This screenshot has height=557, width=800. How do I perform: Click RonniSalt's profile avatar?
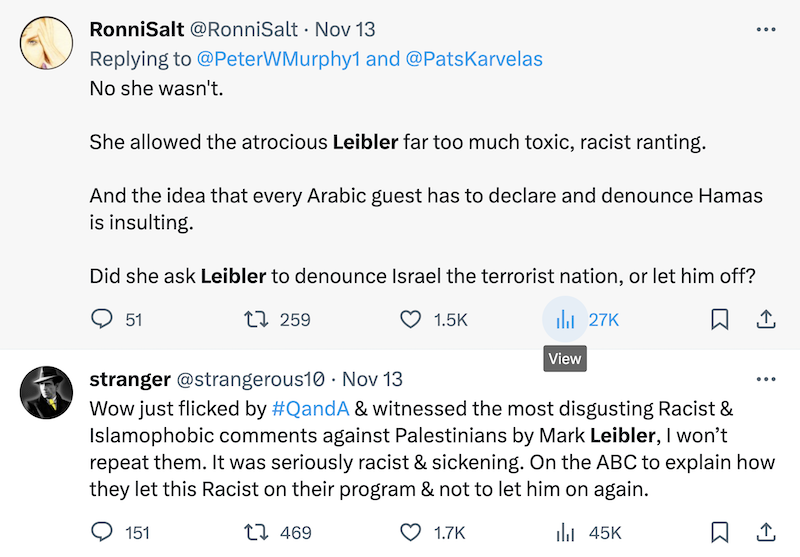(46, 44)
